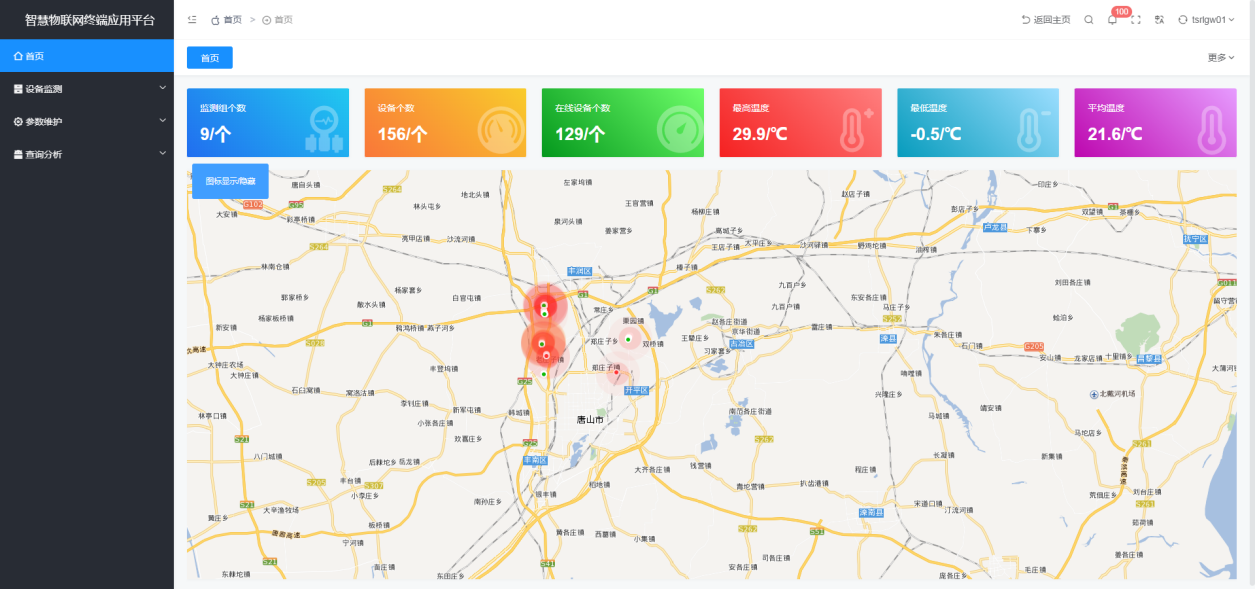Screen dimensions: 1255x589
Task: Open notifications bell showing 100
Action: 1112,20
